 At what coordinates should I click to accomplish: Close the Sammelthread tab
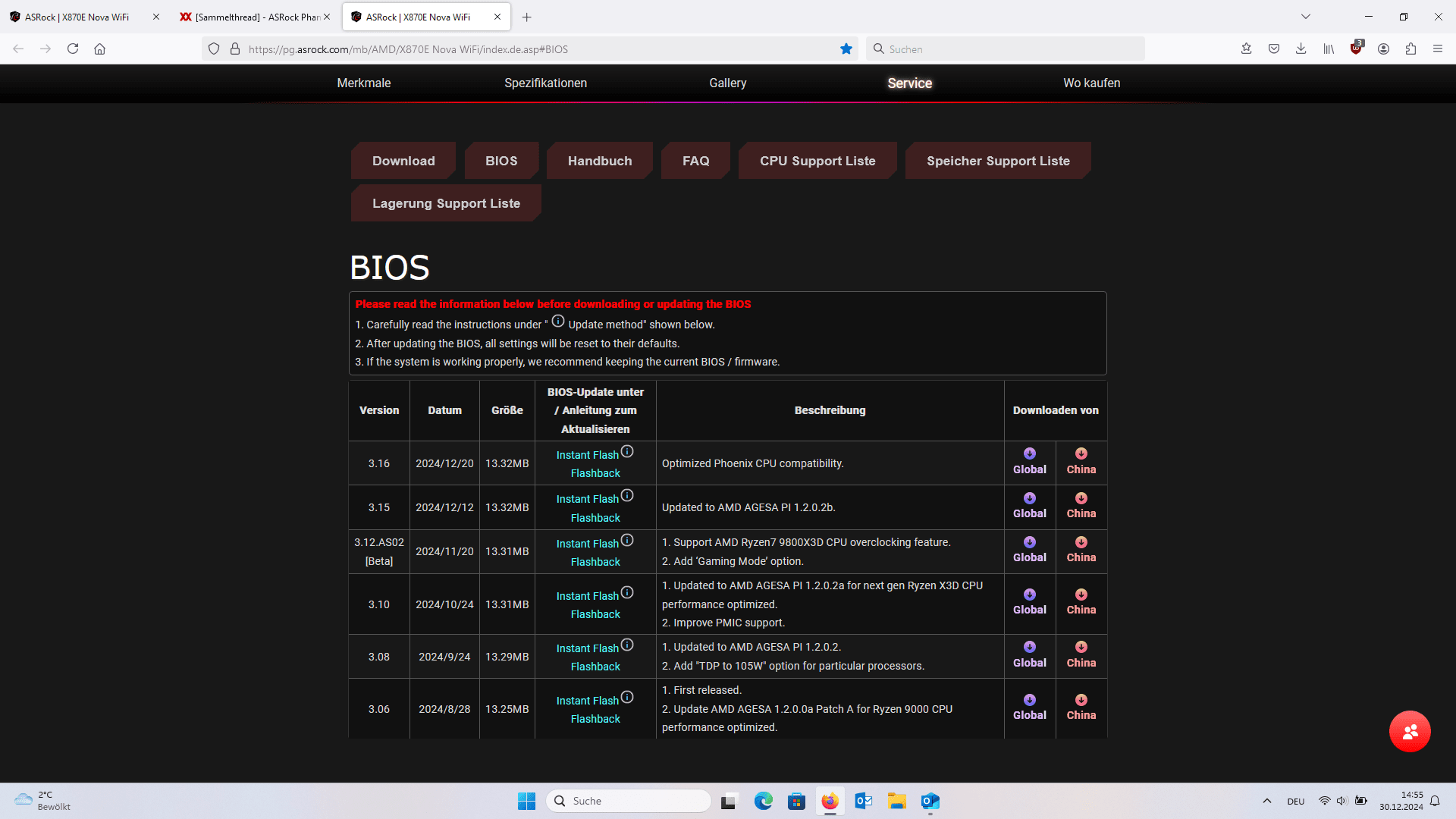click(x=327, y=17)
